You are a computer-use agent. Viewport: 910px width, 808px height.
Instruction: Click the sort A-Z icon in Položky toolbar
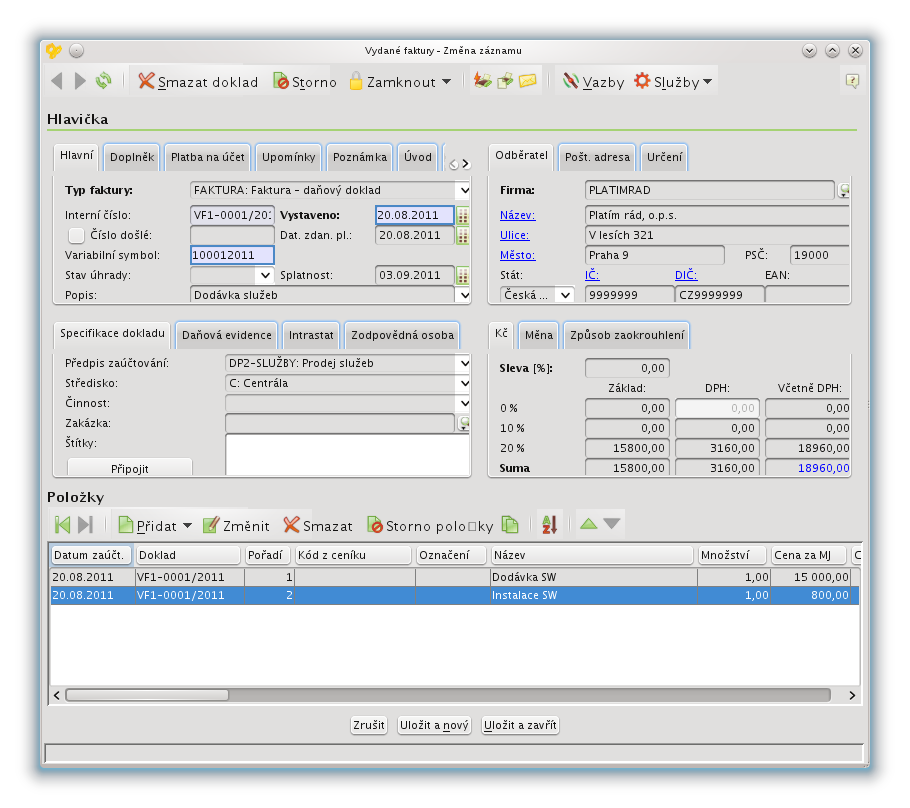click(549, 525)
